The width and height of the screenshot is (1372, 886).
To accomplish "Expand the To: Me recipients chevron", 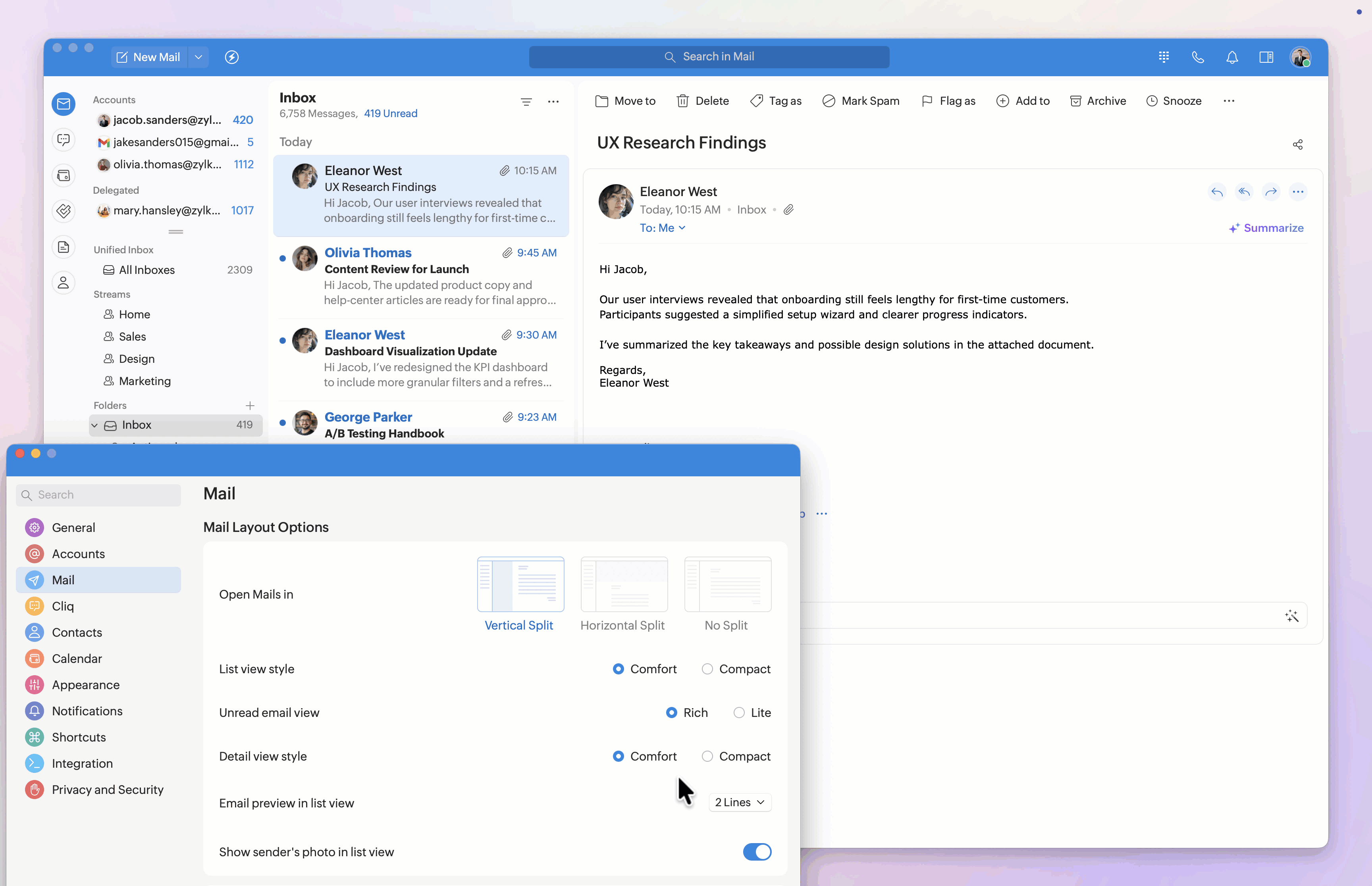I will coord(682,228).
